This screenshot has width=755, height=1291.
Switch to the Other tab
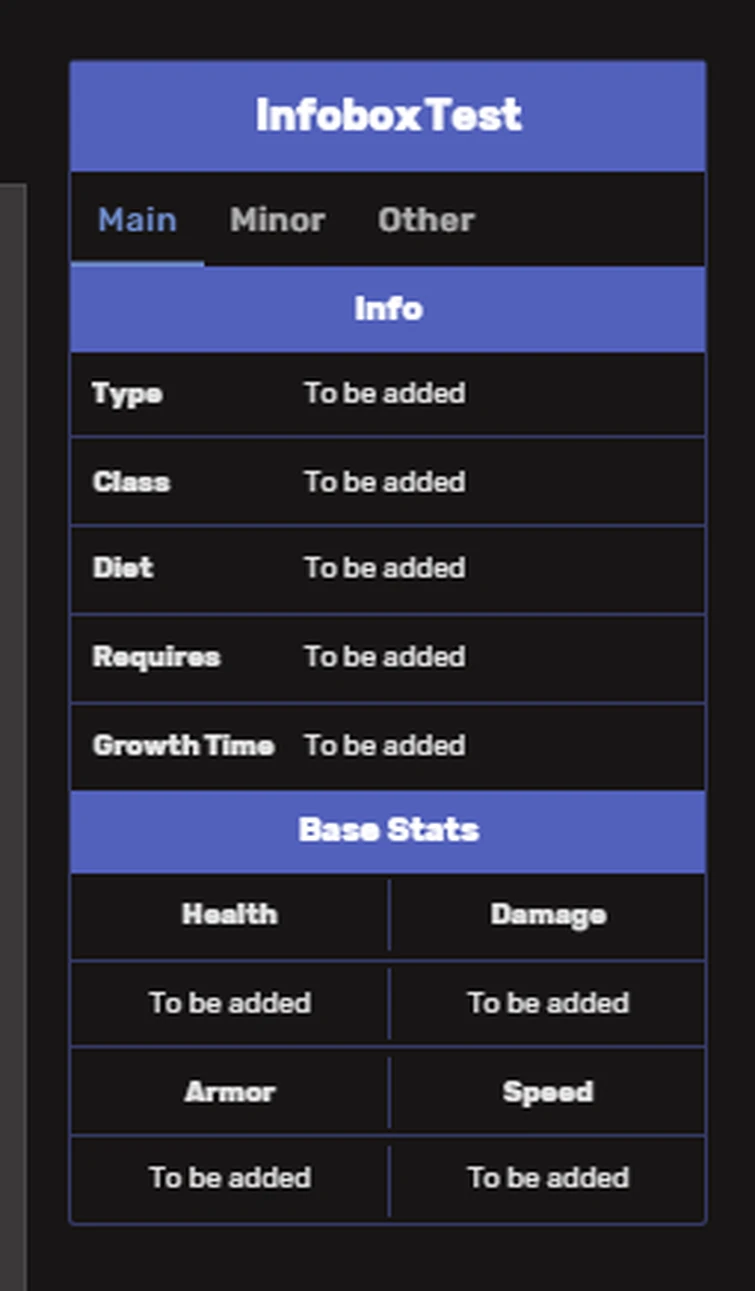[426, 220]
